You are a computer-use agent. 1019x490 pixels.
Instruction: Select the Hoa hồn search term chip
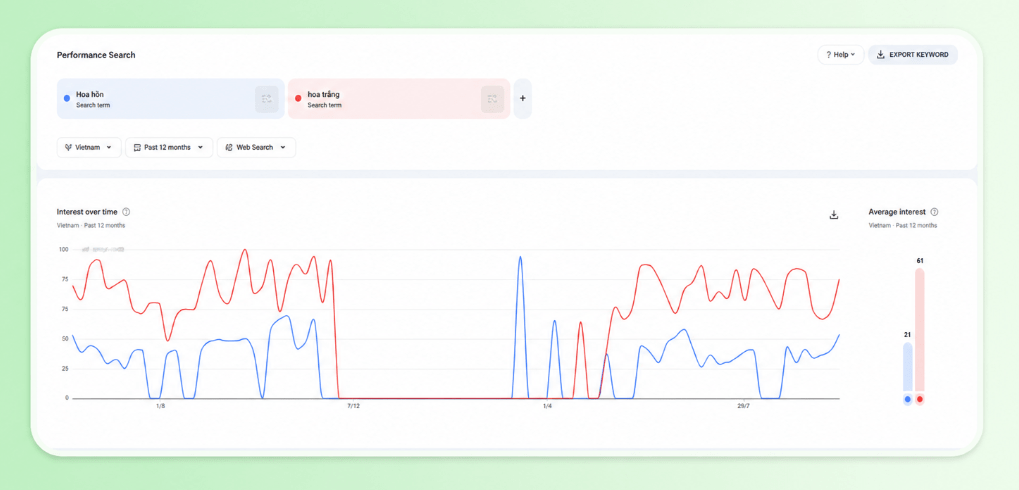click(x=171, y=99)
